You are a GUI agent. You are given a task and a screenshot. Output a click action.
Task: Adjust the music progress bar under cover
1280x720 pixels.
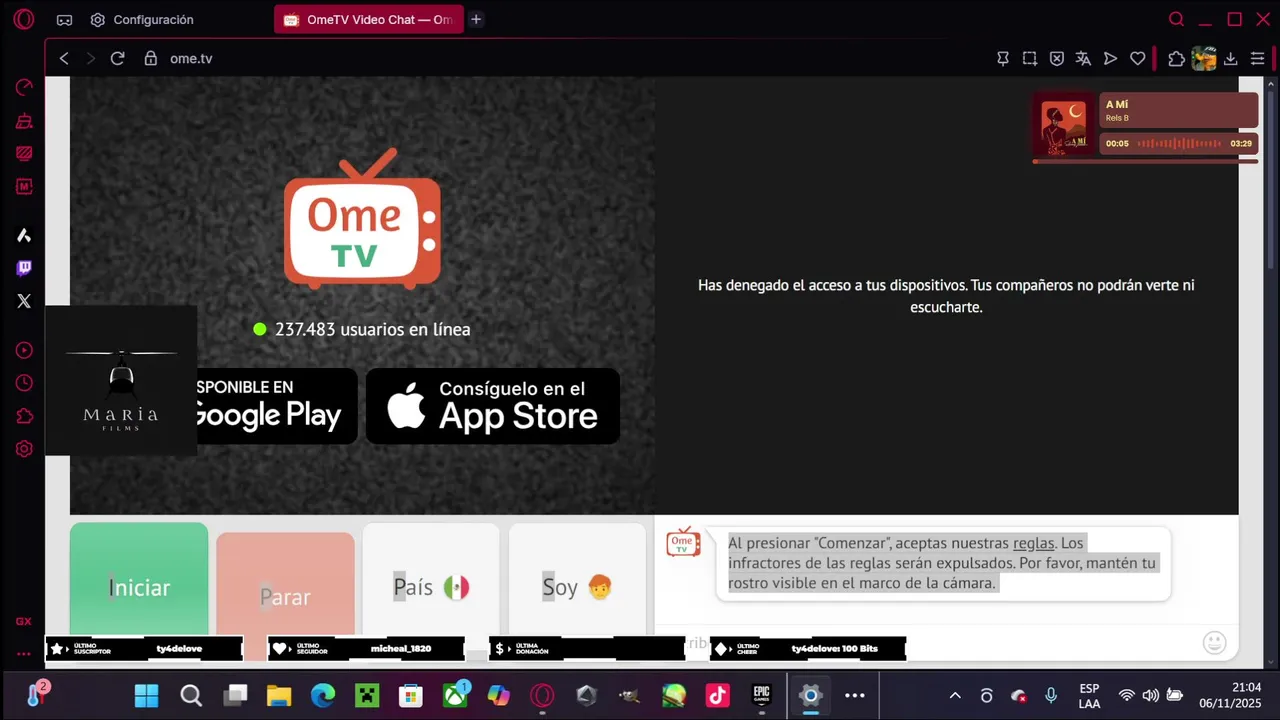[x=1145, y=161]
